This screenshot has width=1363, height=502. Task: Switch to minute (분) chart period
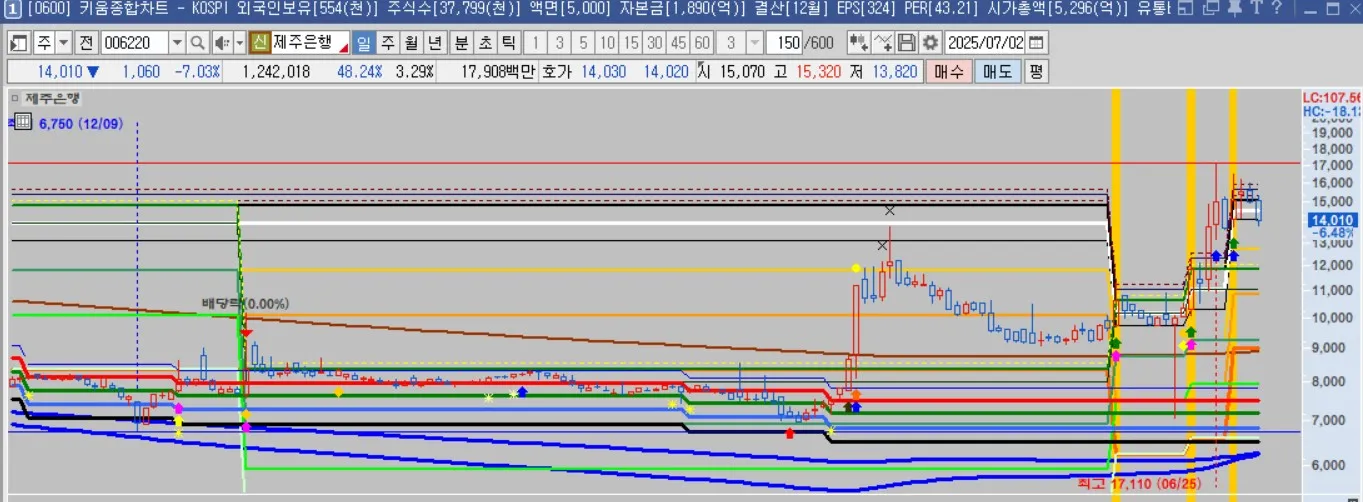coord(461,44)
